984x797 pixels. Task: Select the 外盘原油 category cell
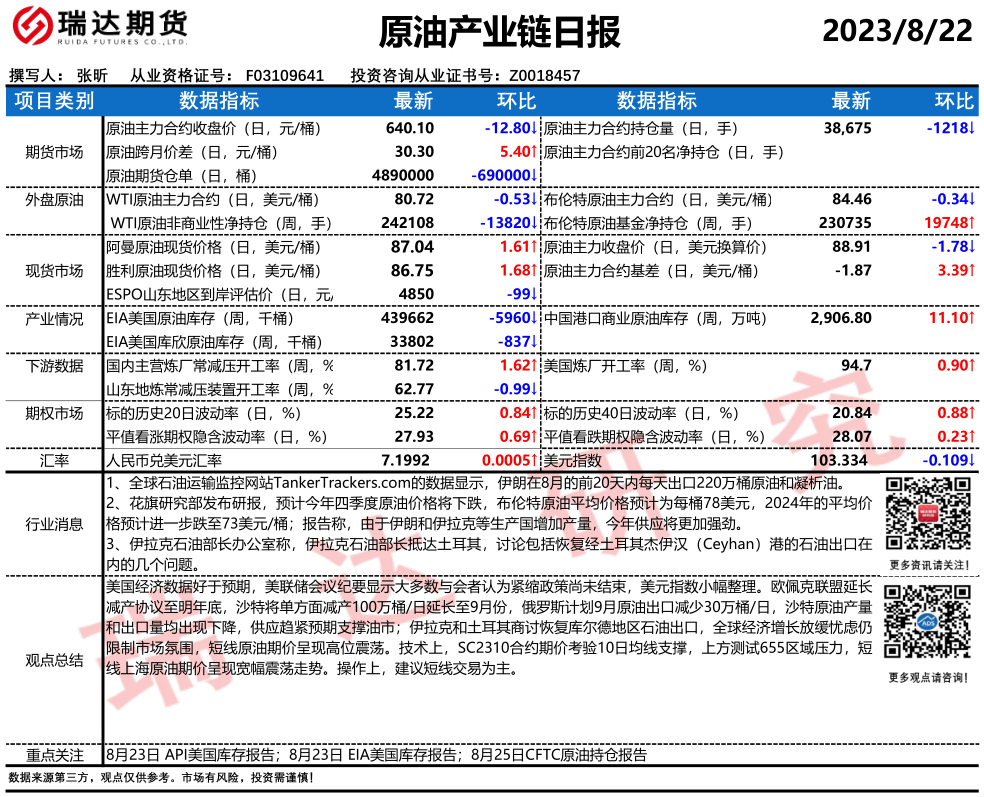point(54,199)
